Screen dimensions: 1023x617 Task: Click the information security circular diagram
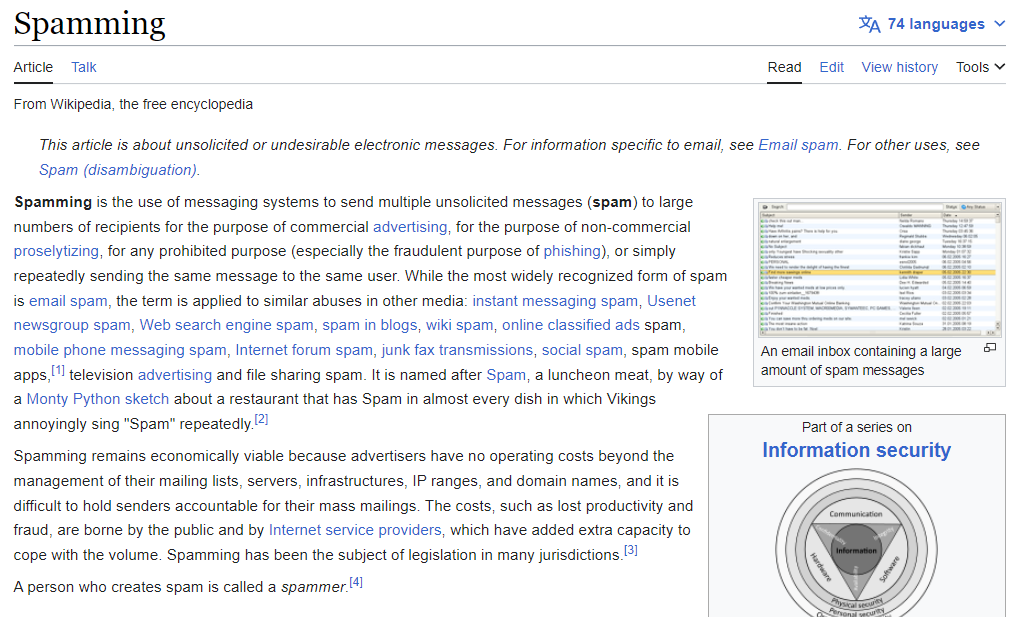click(x=856, y=544)
